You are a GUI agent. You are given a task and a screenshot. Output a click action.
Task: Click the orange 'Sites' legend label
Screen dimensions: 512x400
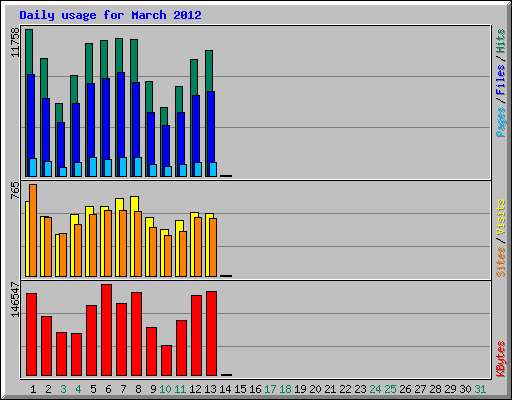(x=500, y=262)
